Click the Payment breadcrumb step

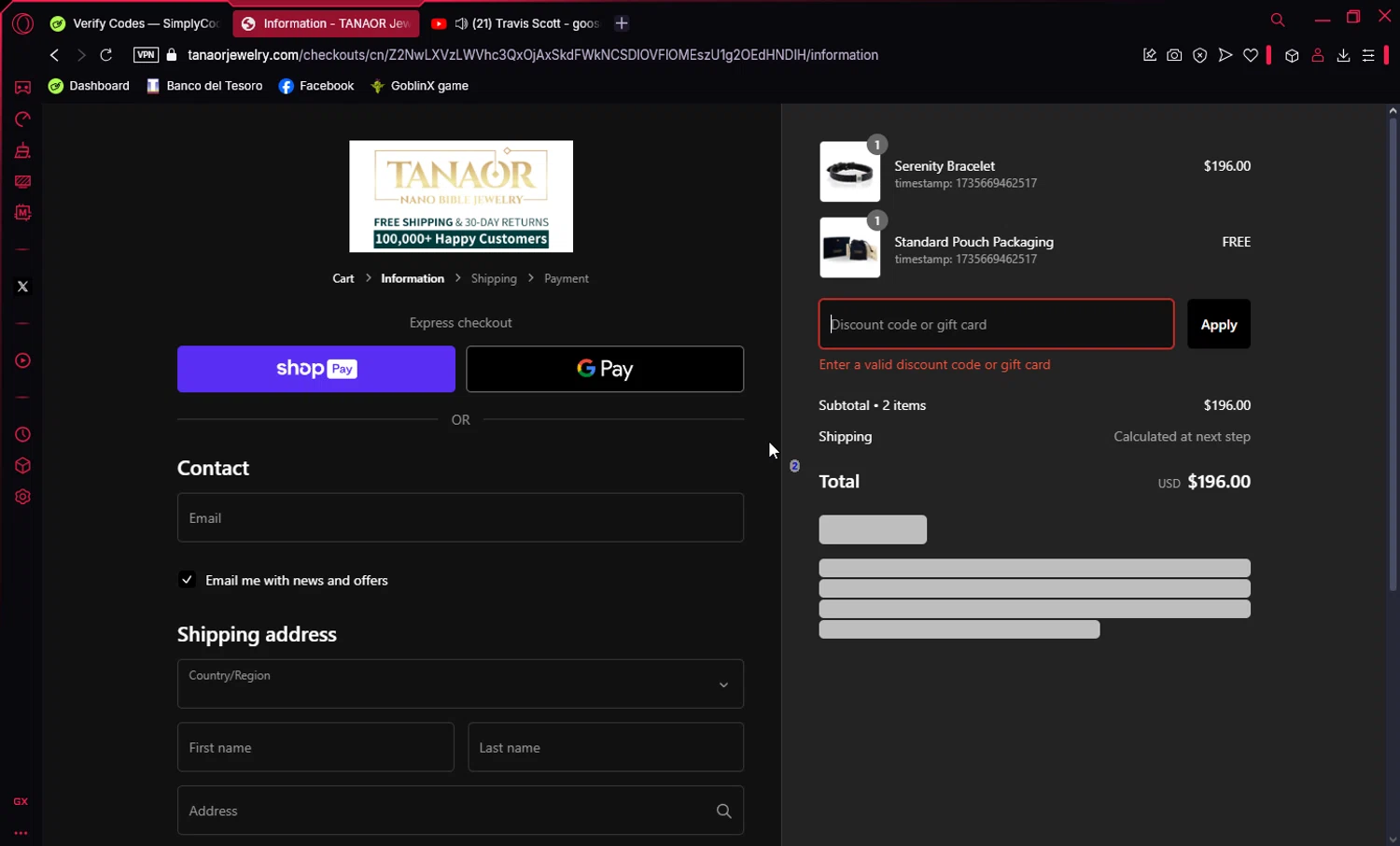click(567, 278)
